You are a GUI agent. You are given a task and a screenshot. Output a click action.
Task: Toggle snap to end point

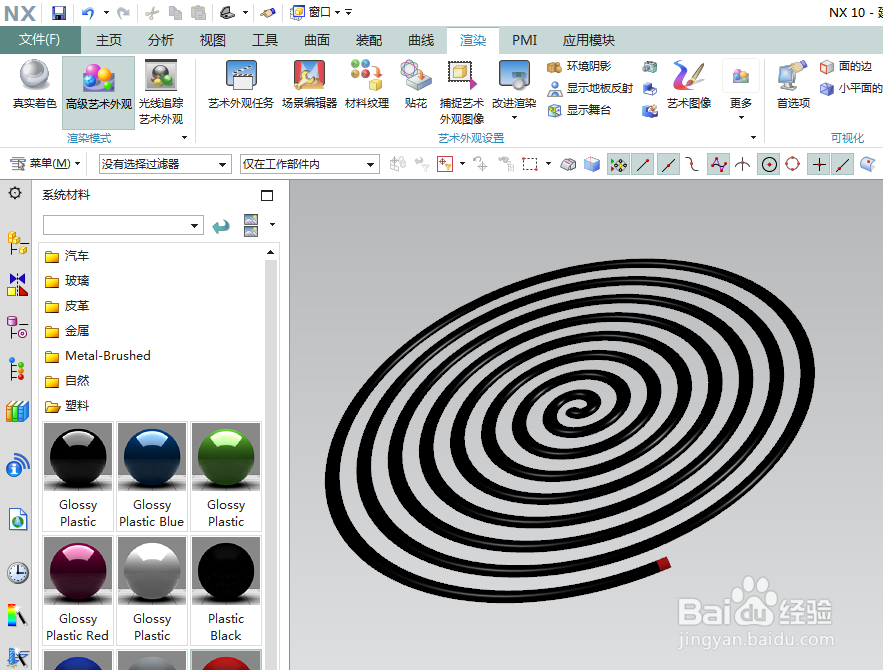[643, 164]
